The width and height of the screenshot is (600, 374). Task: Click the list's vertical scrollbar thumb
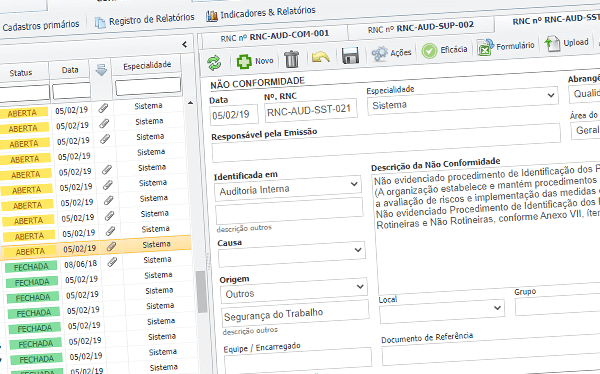pyautogui.click(x=201, y=292)
